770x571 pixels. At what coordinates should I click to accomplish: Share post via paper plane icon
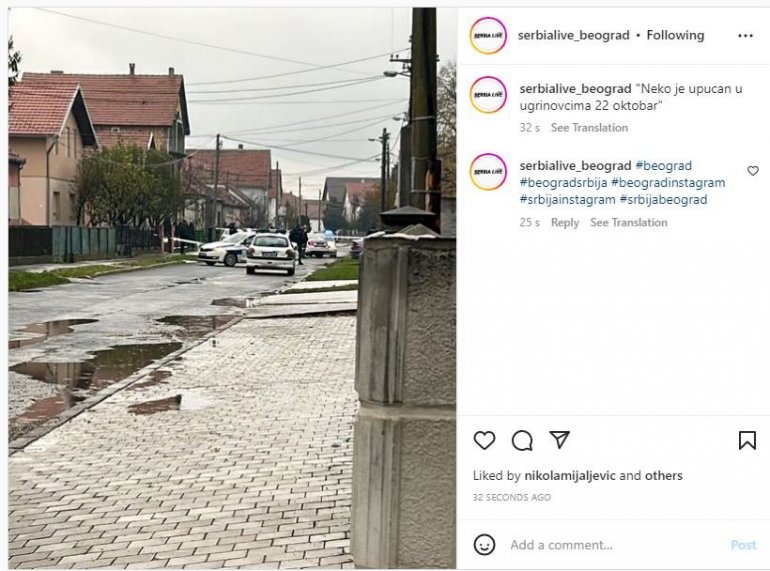(559, 439)
